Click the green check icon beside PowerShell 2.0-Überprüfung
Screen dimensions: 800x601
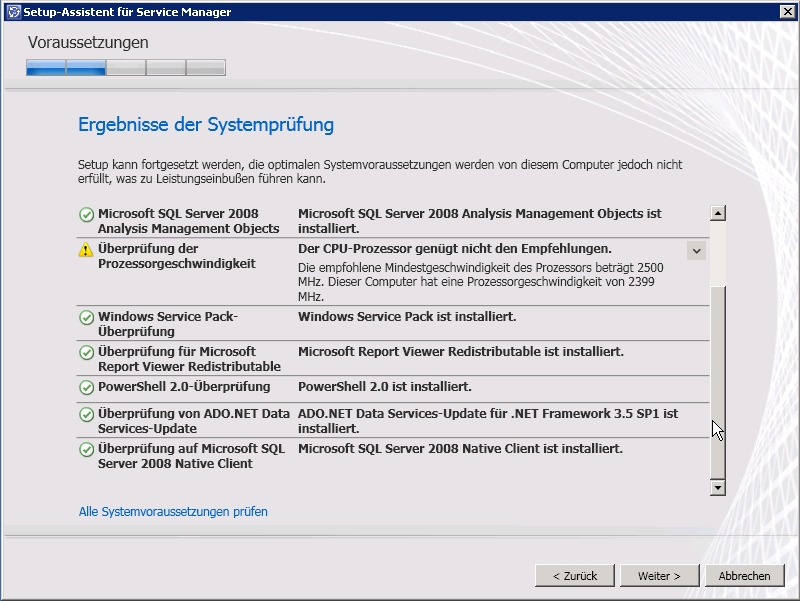pyautogui.click(x=86, y=388)
